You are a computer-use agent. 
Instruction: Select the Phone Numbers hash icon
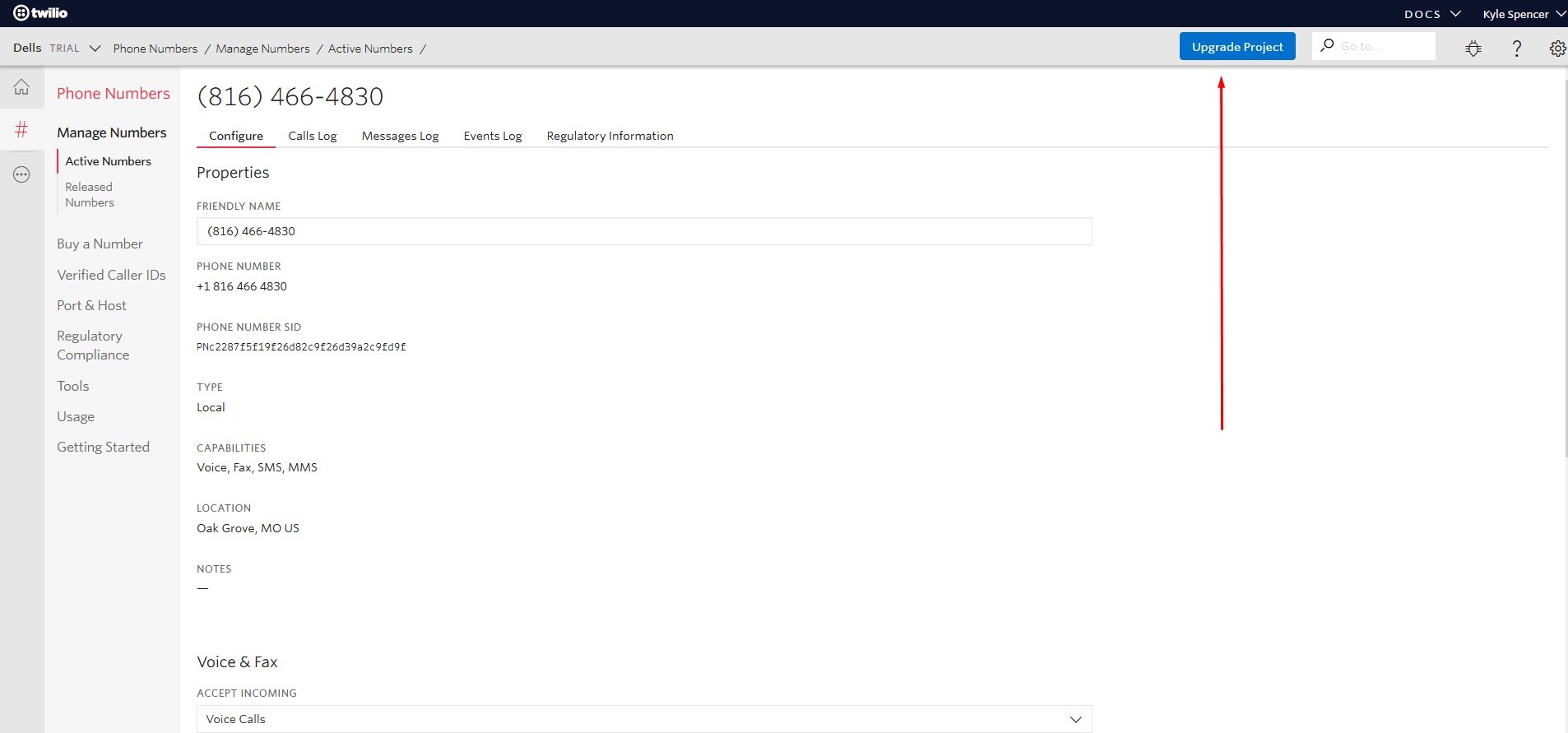point(21,129)
